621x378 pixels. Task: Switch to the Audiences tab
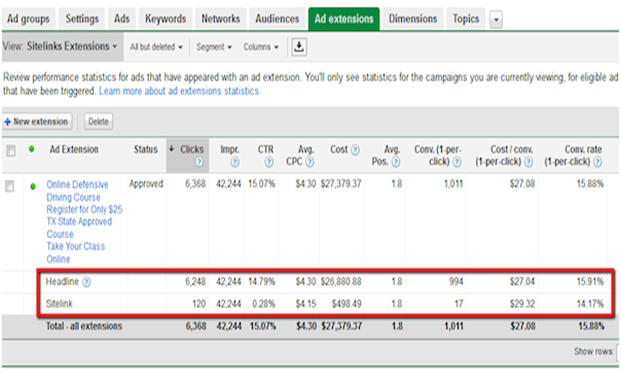277,19
